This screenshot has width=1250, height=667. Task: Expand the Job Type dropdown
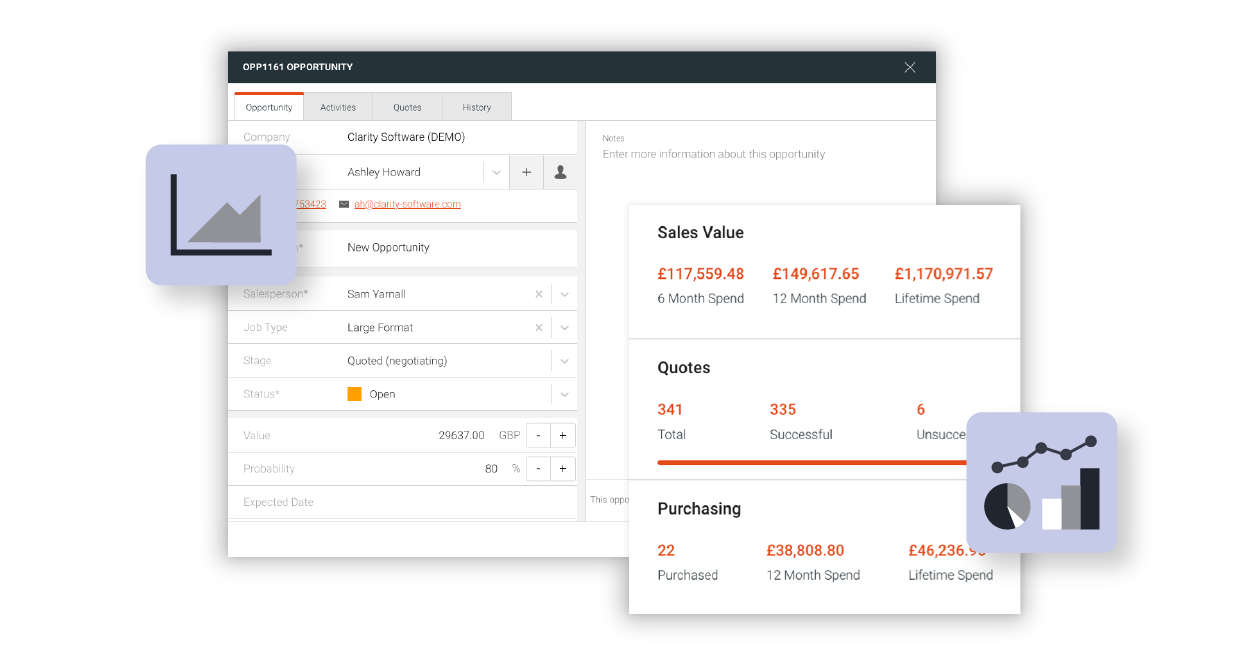pos(564,327)
